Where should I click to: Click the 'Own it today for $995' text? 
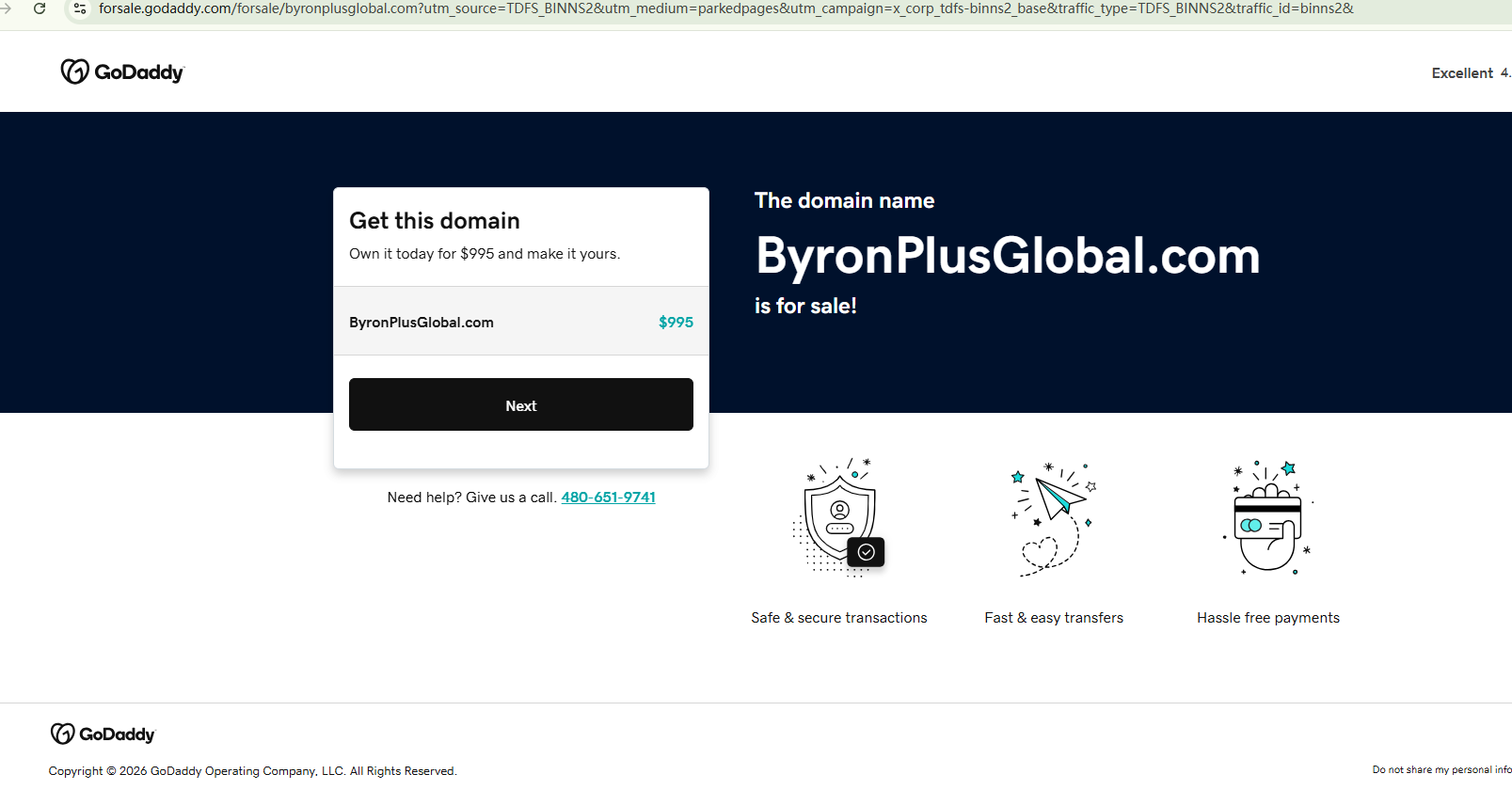(485, 254)
